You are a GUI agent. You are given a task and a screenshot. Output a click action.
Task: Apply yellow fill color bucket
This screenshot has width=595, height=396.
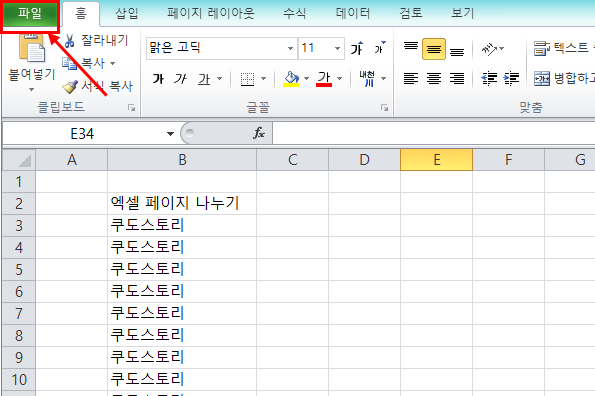[x=291, y=79]
